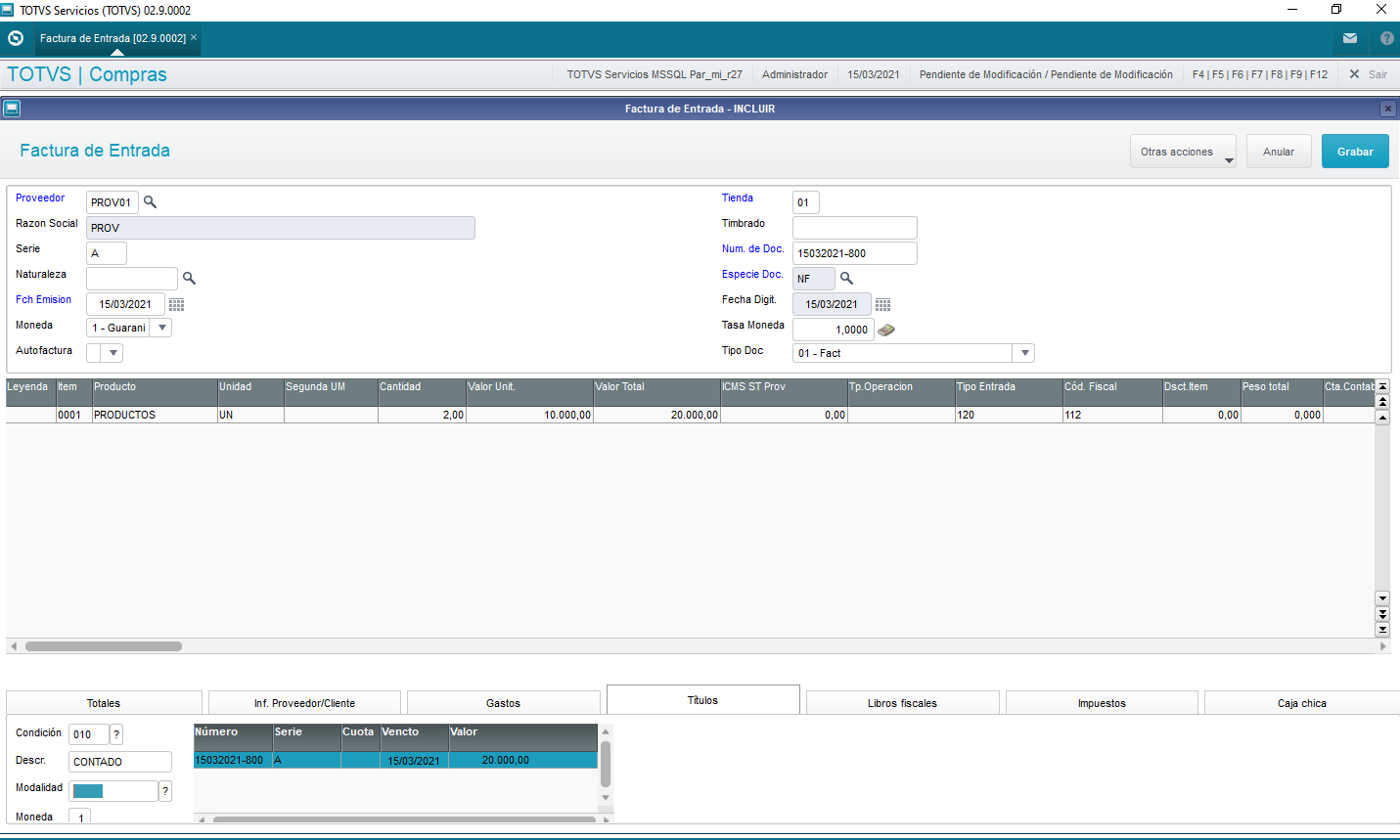
Task: Click the 20.000,00 Valor Total cell
Action: 656,415
